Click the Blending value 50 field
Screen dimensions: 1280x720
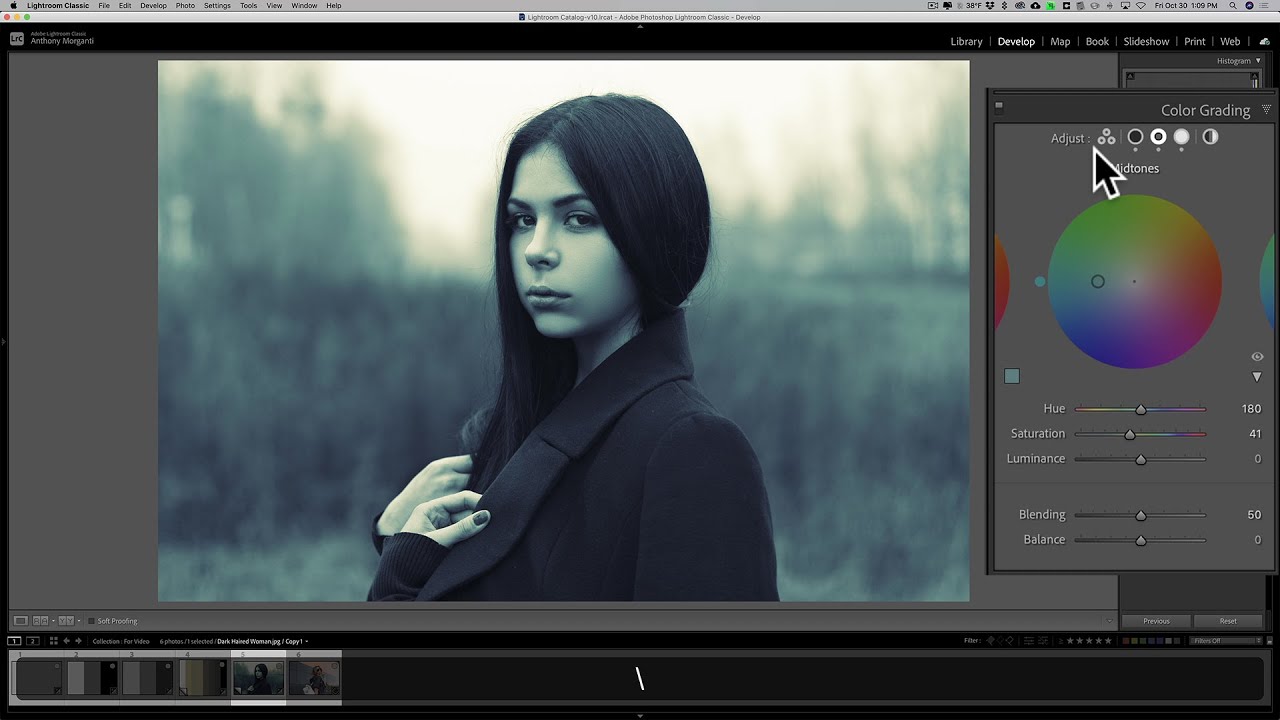pyautogui.click(x=1254, y=515)
